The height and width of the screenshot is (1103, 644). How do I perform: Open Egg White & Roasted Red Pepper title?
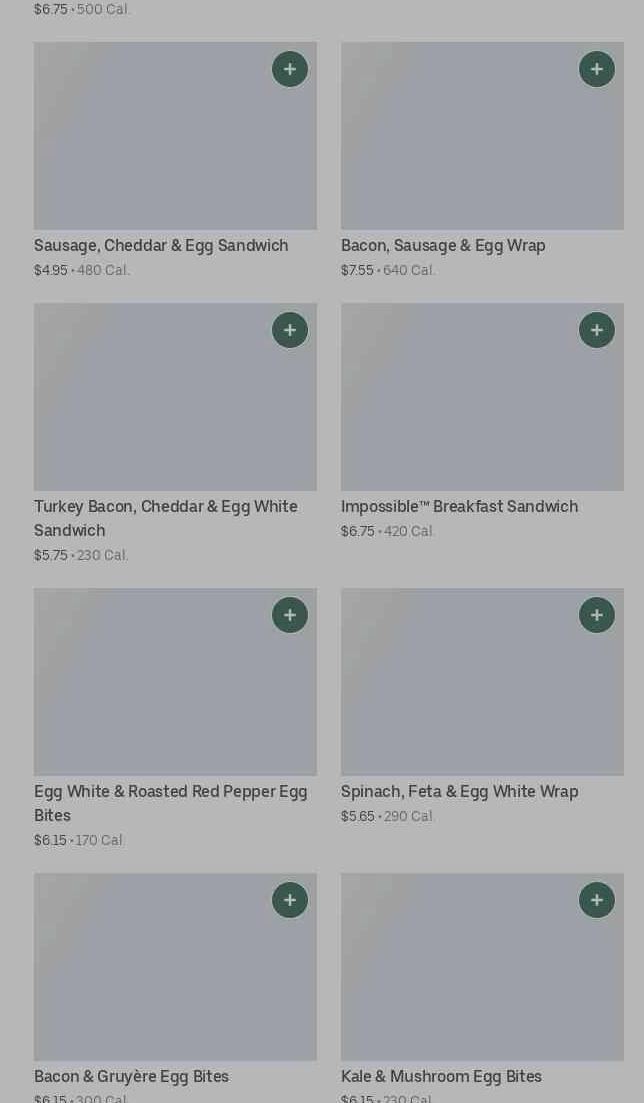pyautogui.click(x=171, y=803)
